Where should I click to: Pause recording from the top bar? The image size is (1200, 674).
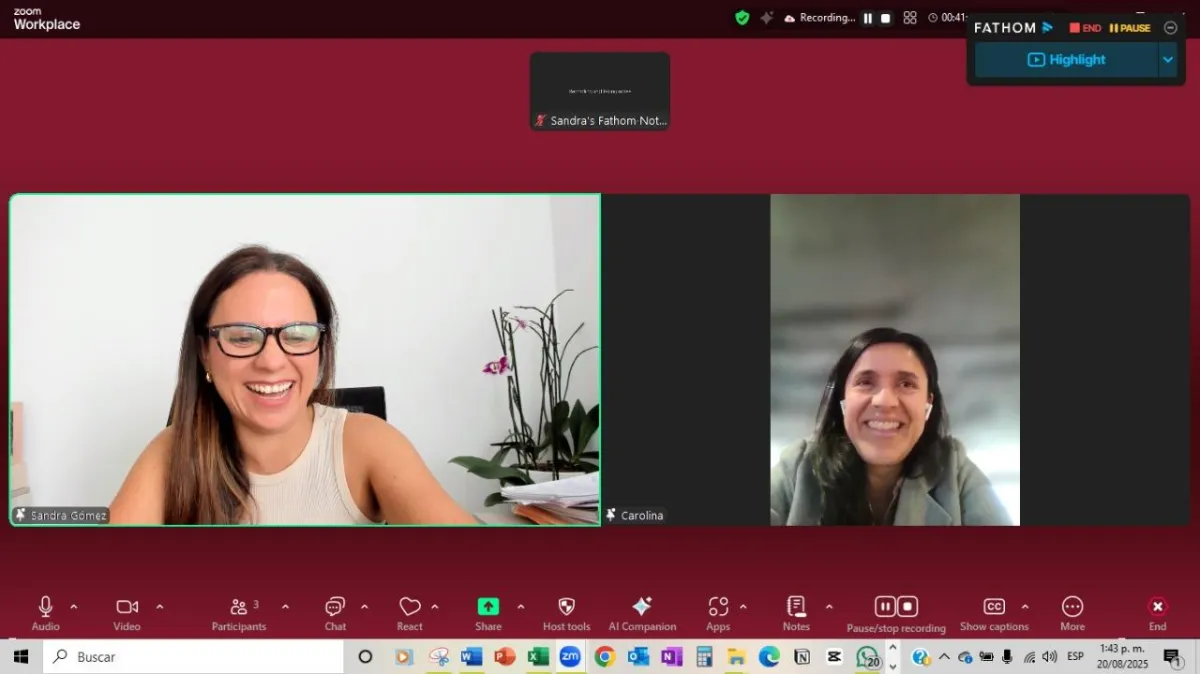867,18
